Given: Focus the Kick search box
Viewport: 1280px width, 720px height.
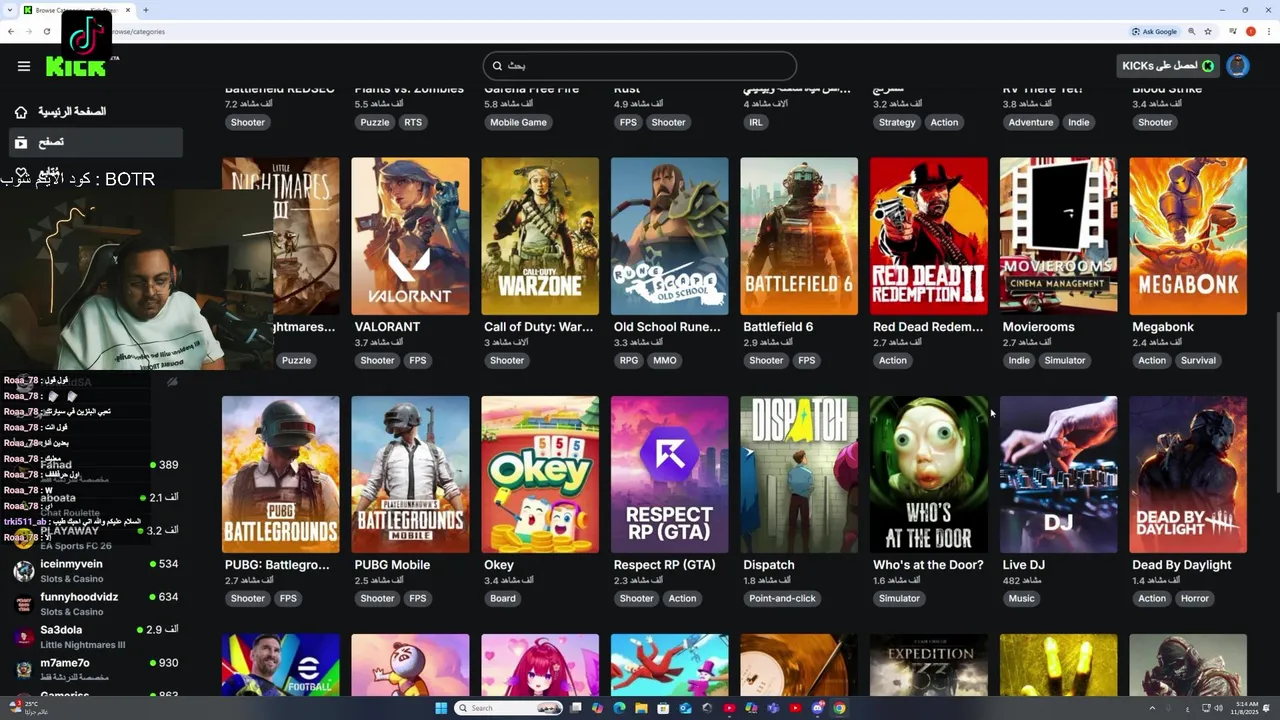Looking at the screenshot, I should tap(640, 66).
